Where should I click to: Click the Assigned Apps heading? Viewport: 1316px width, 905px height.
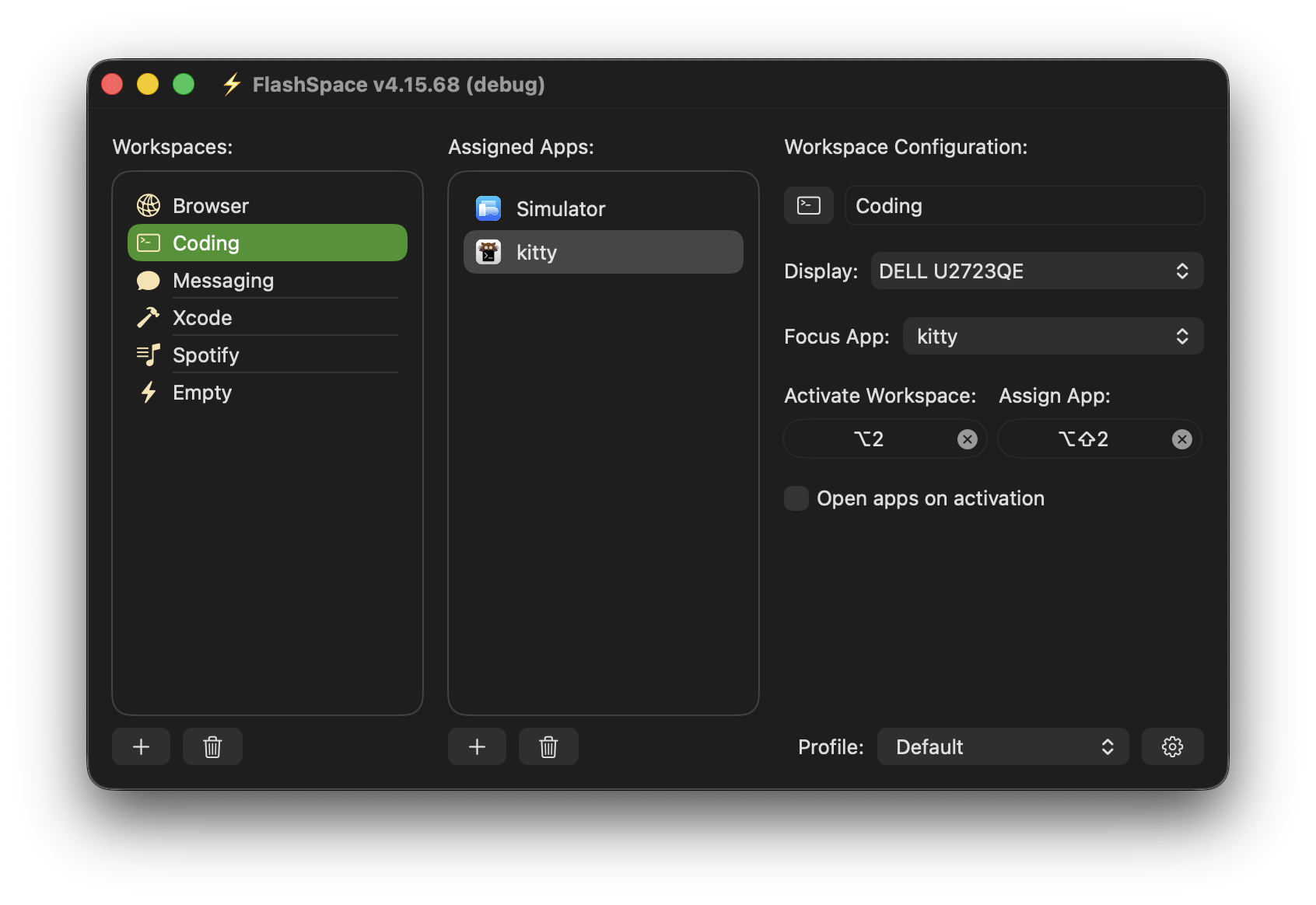point(521,147)
